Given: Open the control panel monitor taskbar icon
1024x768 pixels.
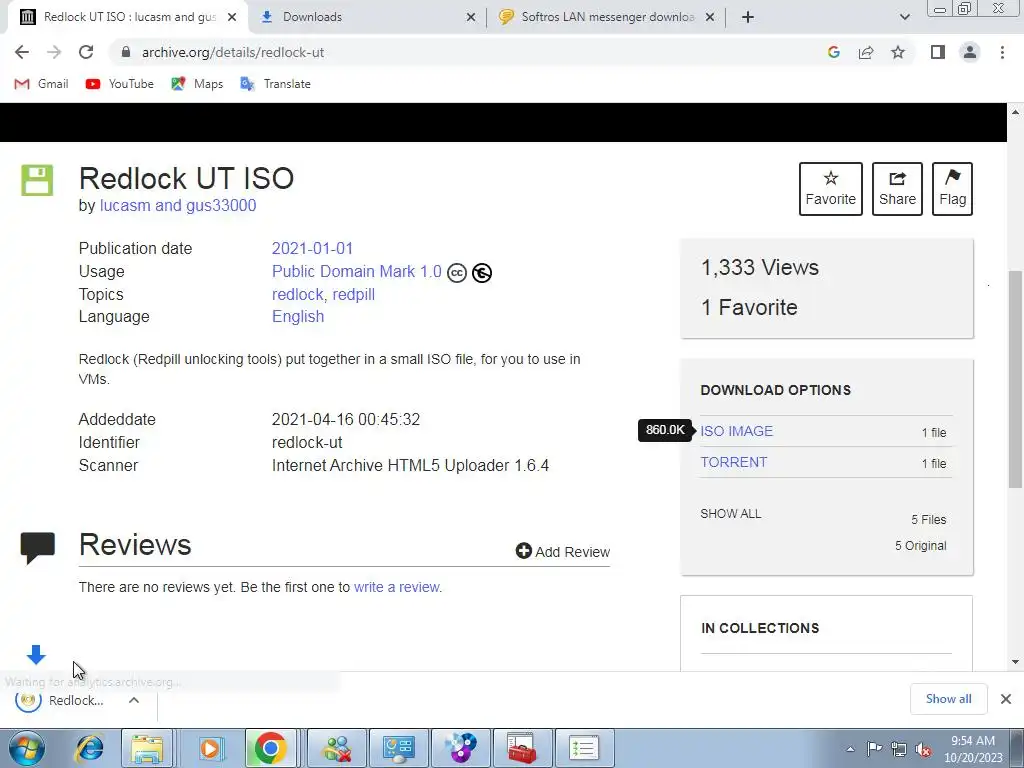Looking at the screenshot, I should [x=399, y=748].
